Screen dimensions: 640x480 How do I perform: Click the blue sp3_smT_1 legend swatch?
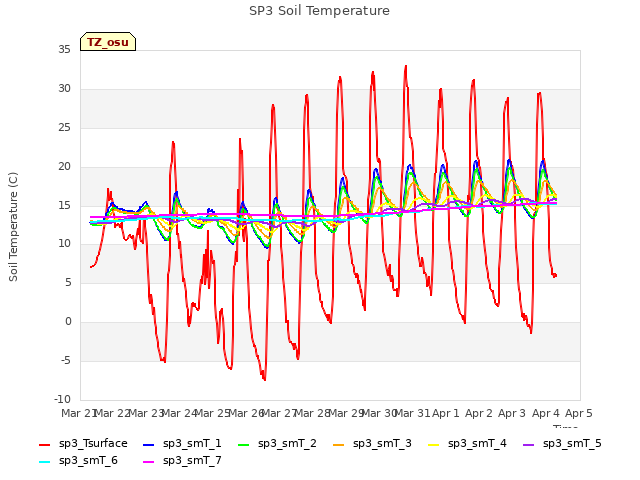149,444
